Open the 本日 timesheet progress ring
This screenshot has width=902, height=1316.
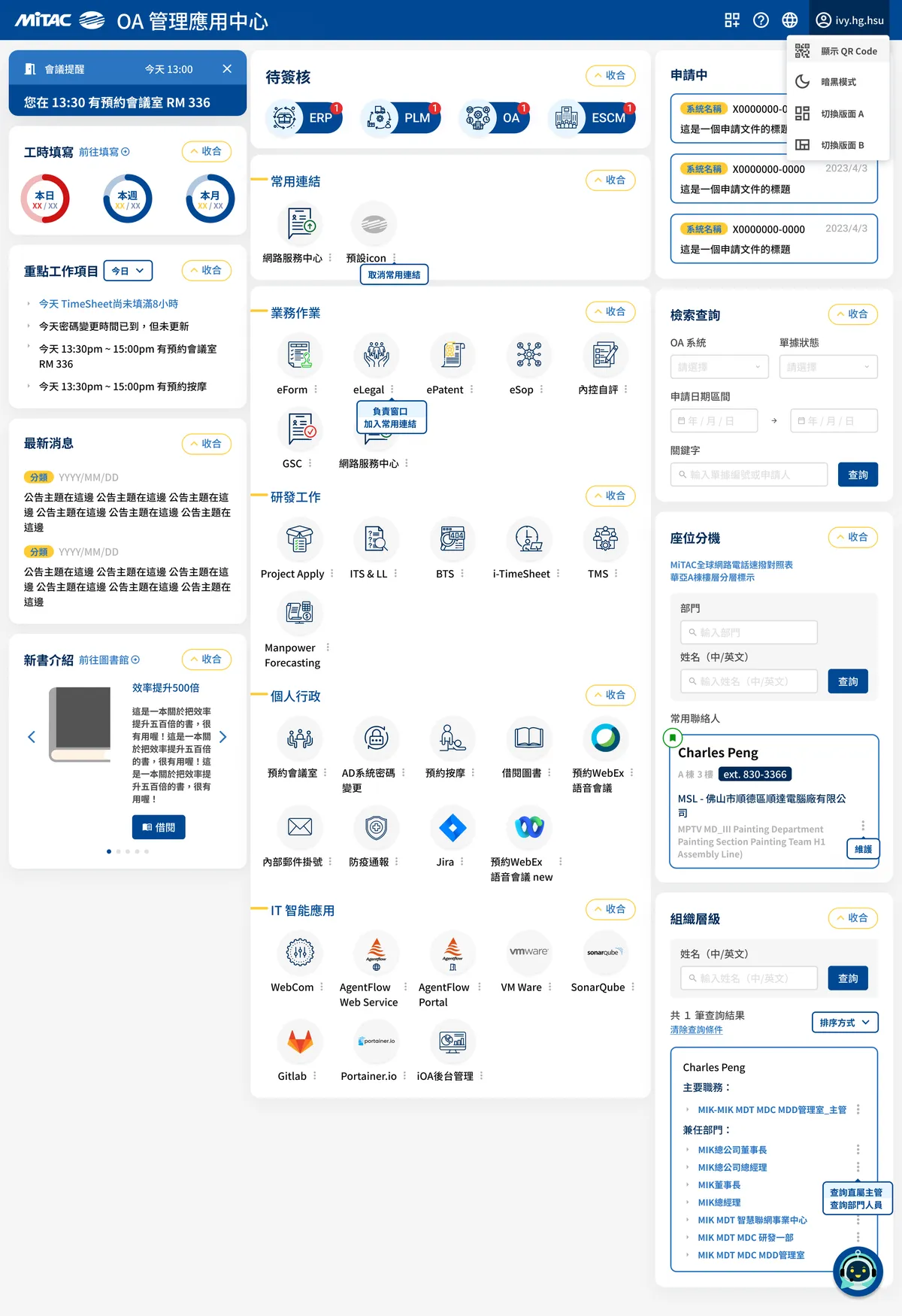45,199
